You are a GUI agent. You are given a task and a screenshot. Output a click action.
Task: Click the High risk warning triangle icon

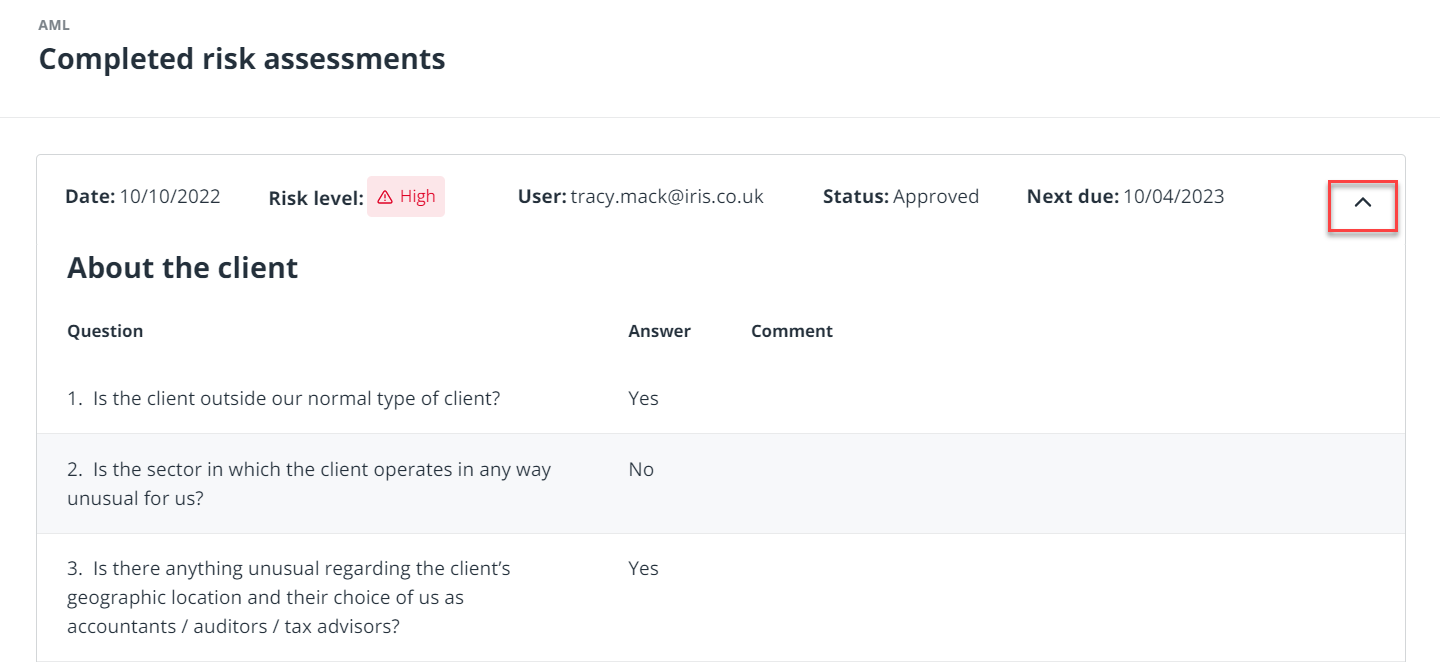[x=385, y=197]
